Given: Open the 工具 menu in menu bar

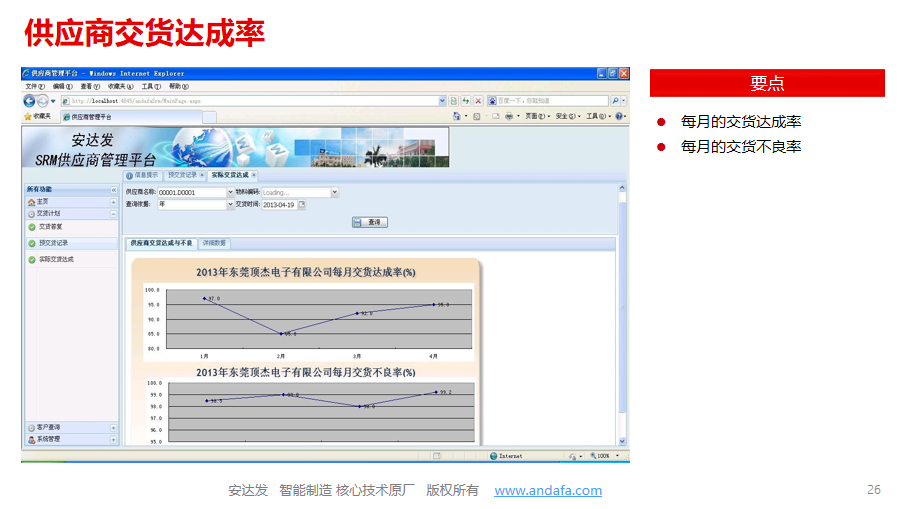Looking at the screenshot, I should [151, 86].
